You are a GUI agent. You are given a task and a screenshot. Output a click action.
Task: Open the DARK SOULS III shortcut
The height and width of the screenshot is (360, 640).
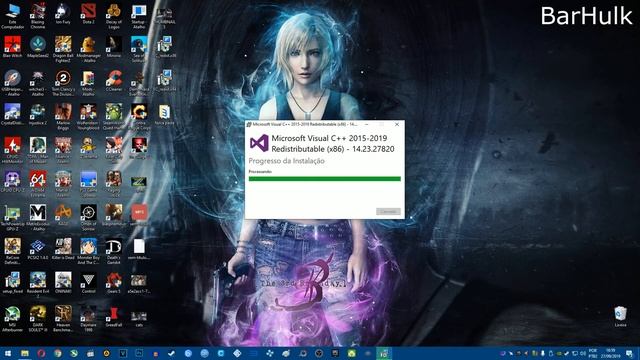pos(38,318)
